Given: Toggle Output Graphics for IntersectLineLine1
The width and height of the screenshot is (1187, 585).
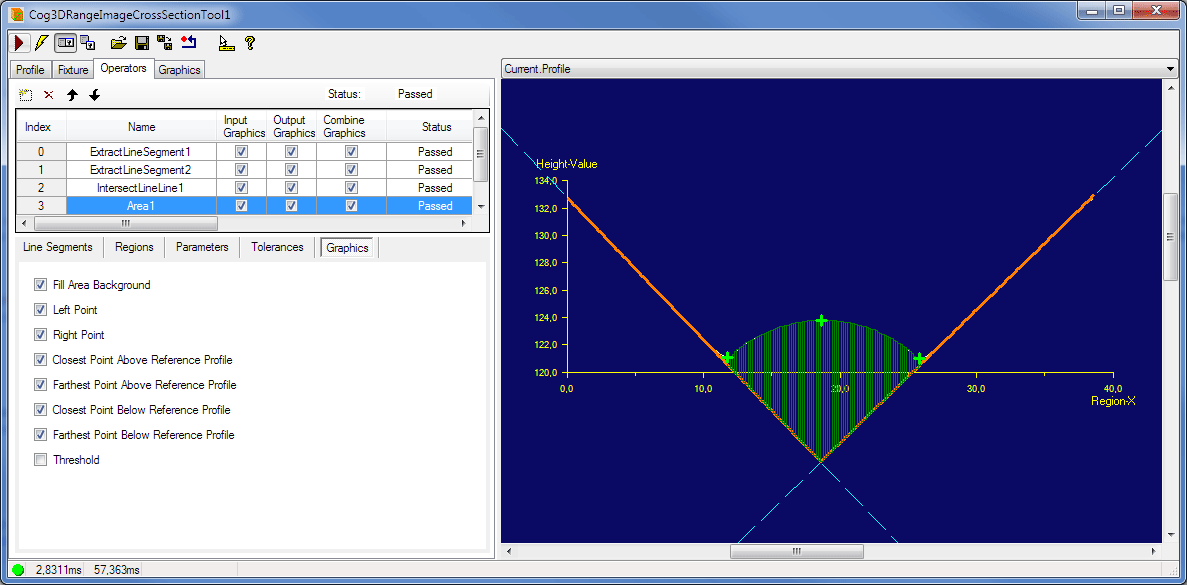Looking at the screenshot, I should tap(290, 187).
